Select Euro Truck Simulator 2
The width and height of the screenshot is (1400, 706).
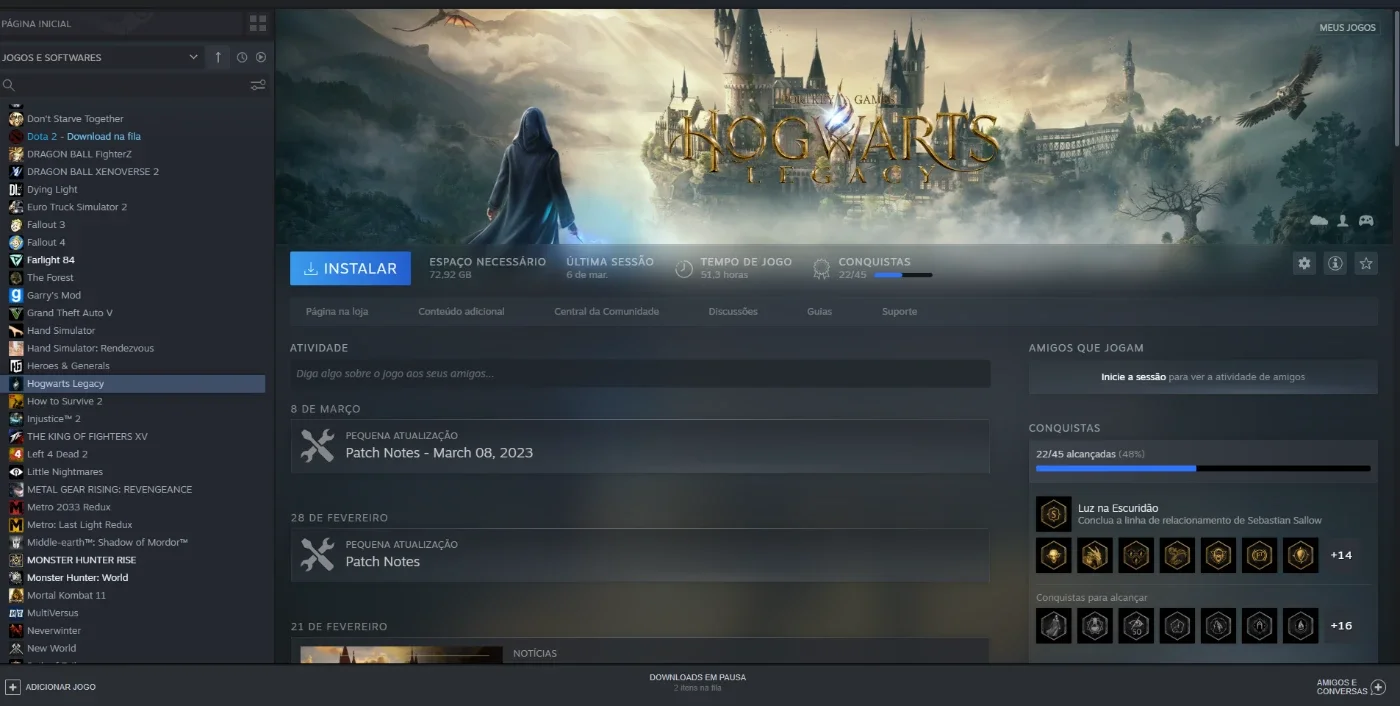tap(77, 207)
